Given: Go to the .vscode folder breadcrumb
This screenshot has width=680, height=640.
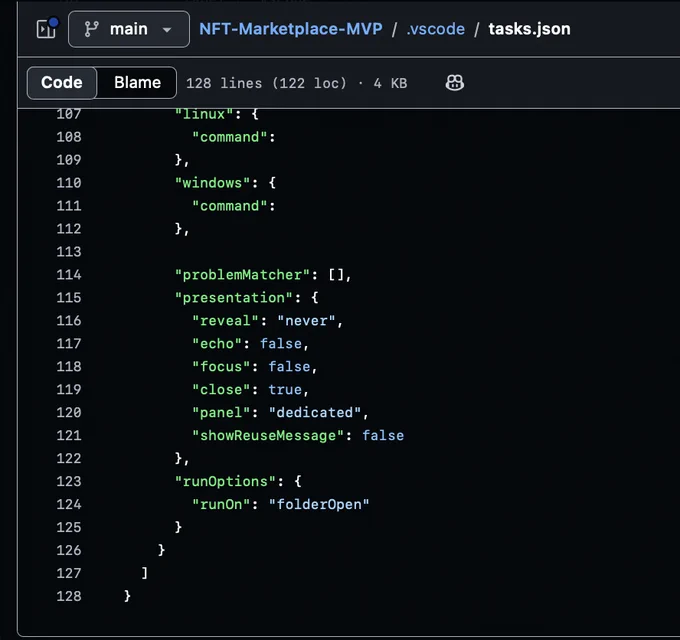Looking at the screenshot, I should pos(435,29).
